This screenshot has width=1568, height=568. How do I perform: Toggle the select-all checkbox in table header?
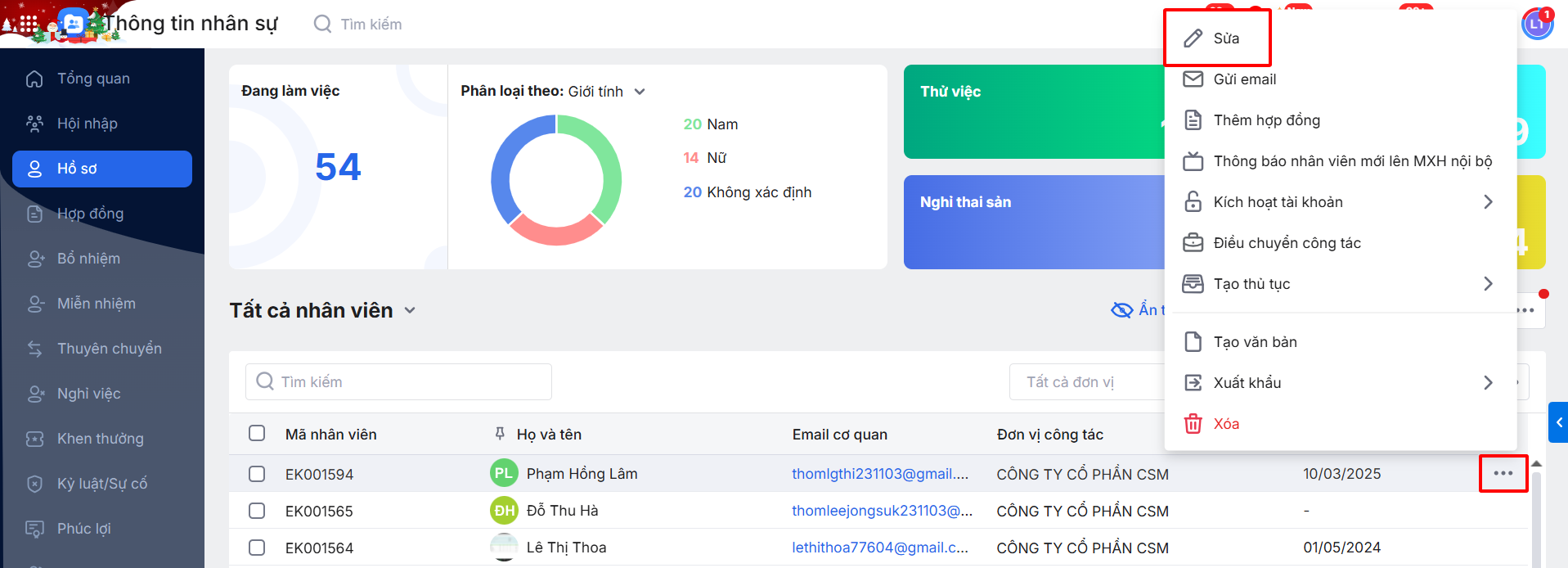[x=257, y=433]
